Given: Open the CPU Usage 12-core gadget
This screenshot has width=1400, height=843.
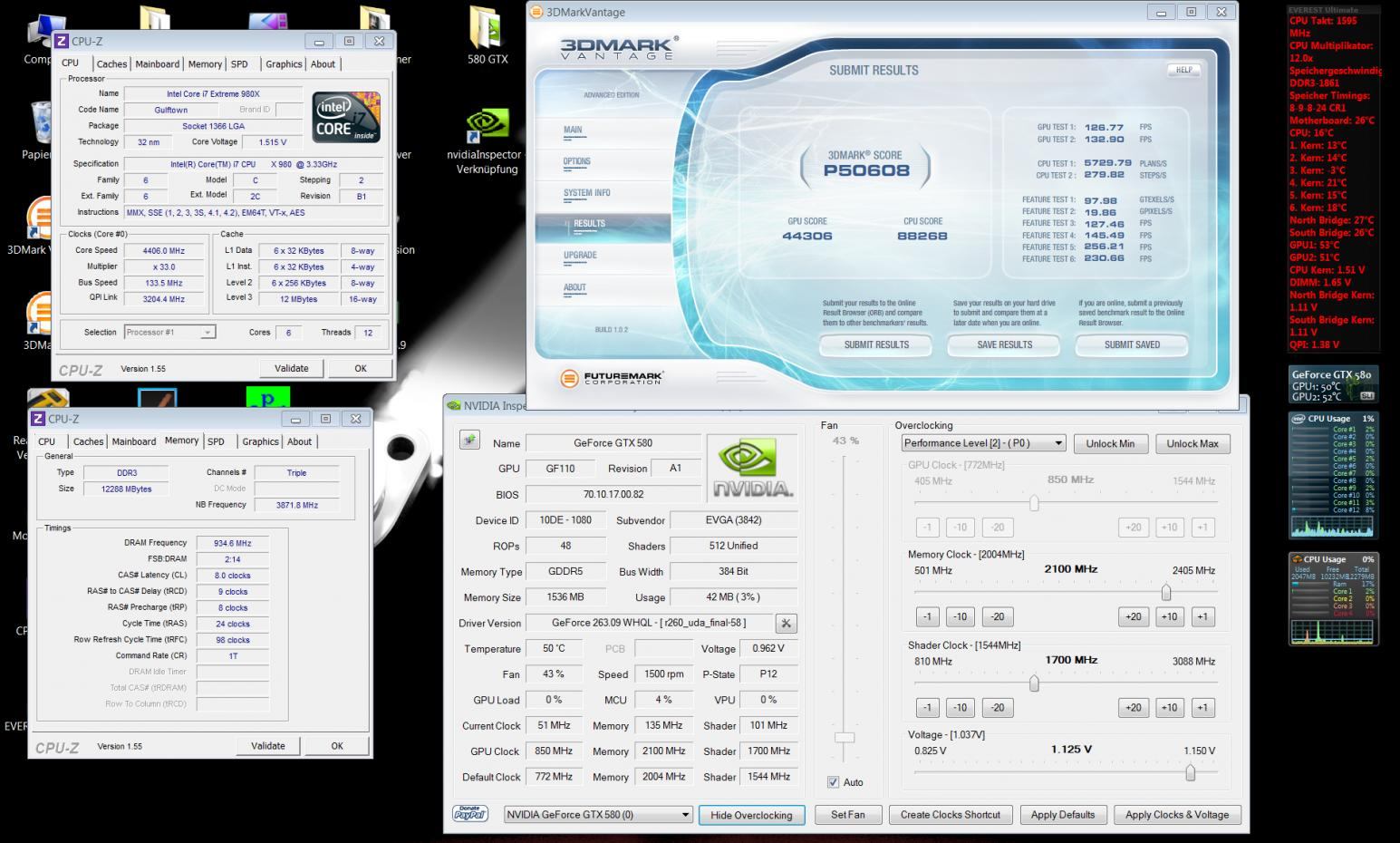Looking at the screenshot, I should (1333, 475).
